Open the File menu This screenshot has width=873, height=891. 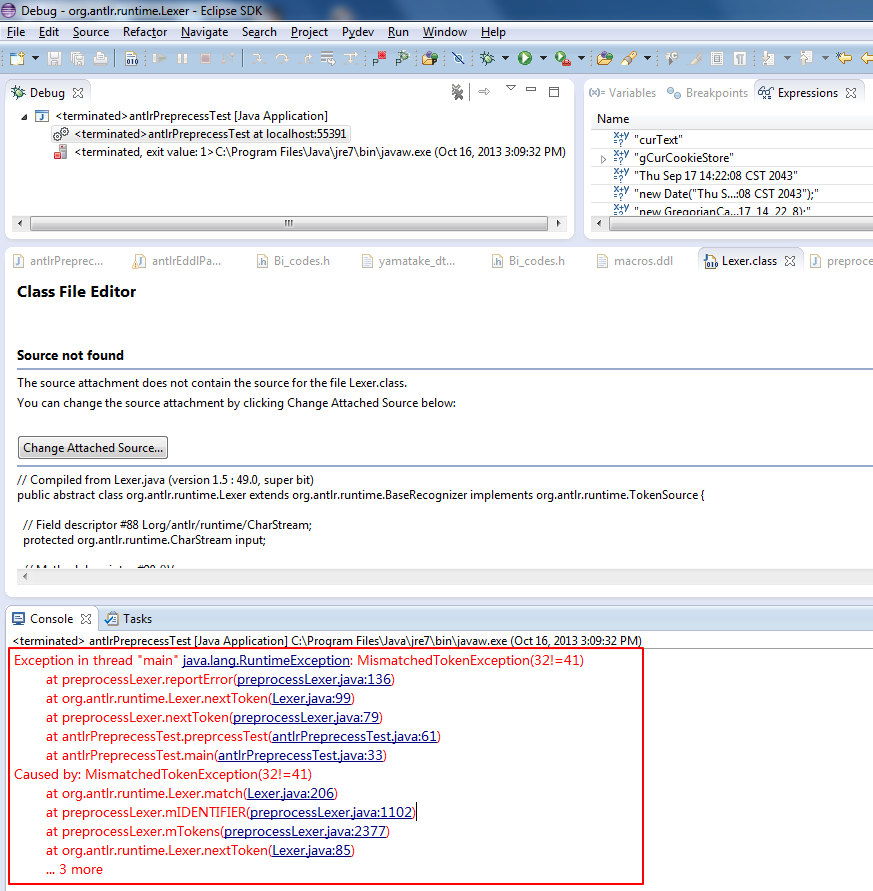pos(16,32)
